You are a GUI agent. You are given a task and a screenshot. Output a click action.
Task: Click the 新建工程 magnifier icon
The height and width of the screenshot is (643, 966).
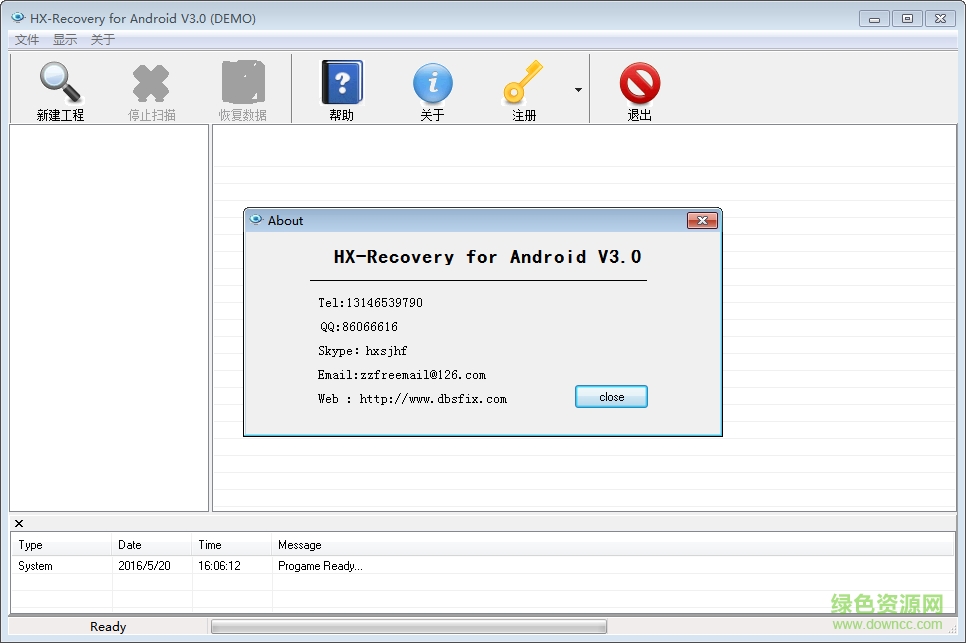[60, 82]
